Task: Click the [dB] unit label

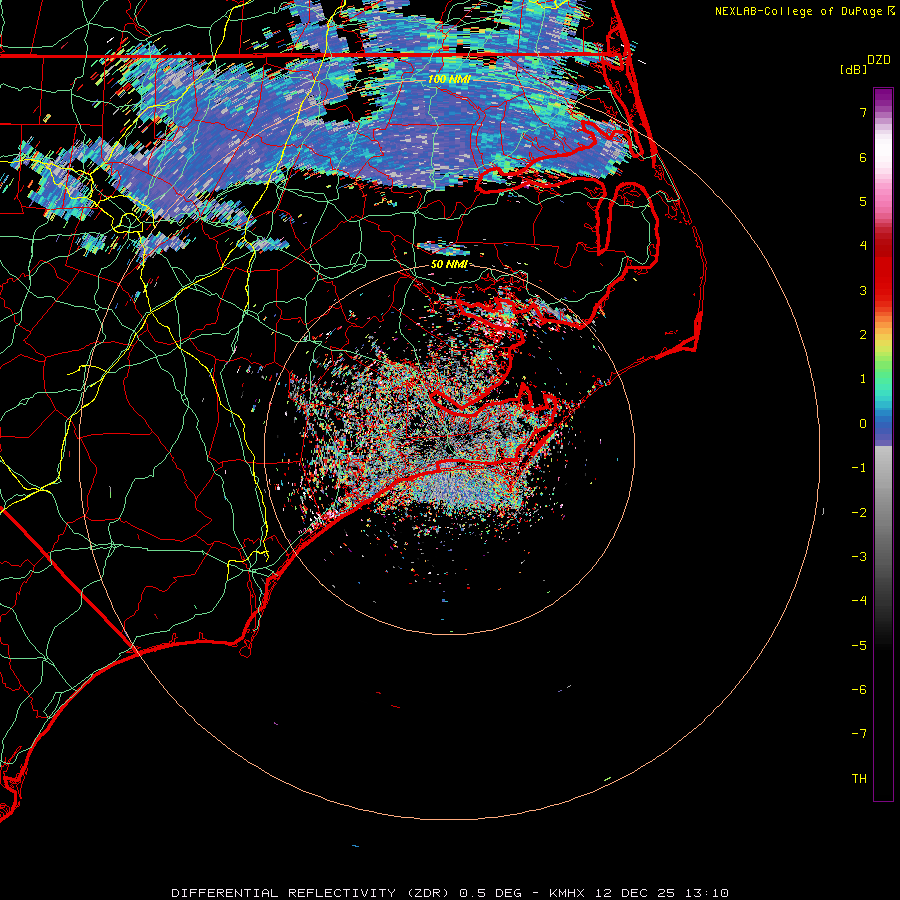Action: pos(854,69)
